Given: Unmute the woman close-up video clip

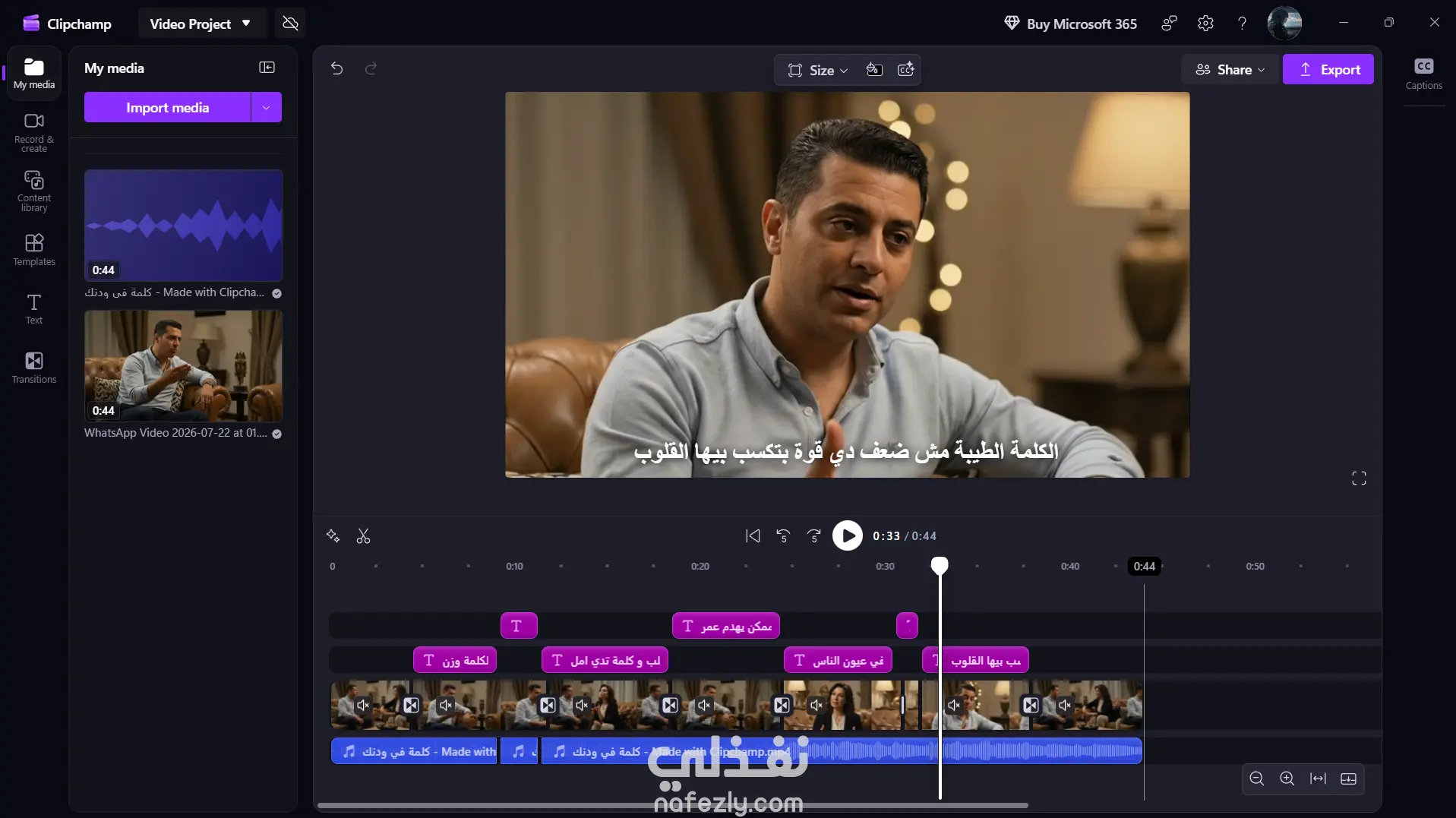Looking at the screenshot, I should [816, 705].
